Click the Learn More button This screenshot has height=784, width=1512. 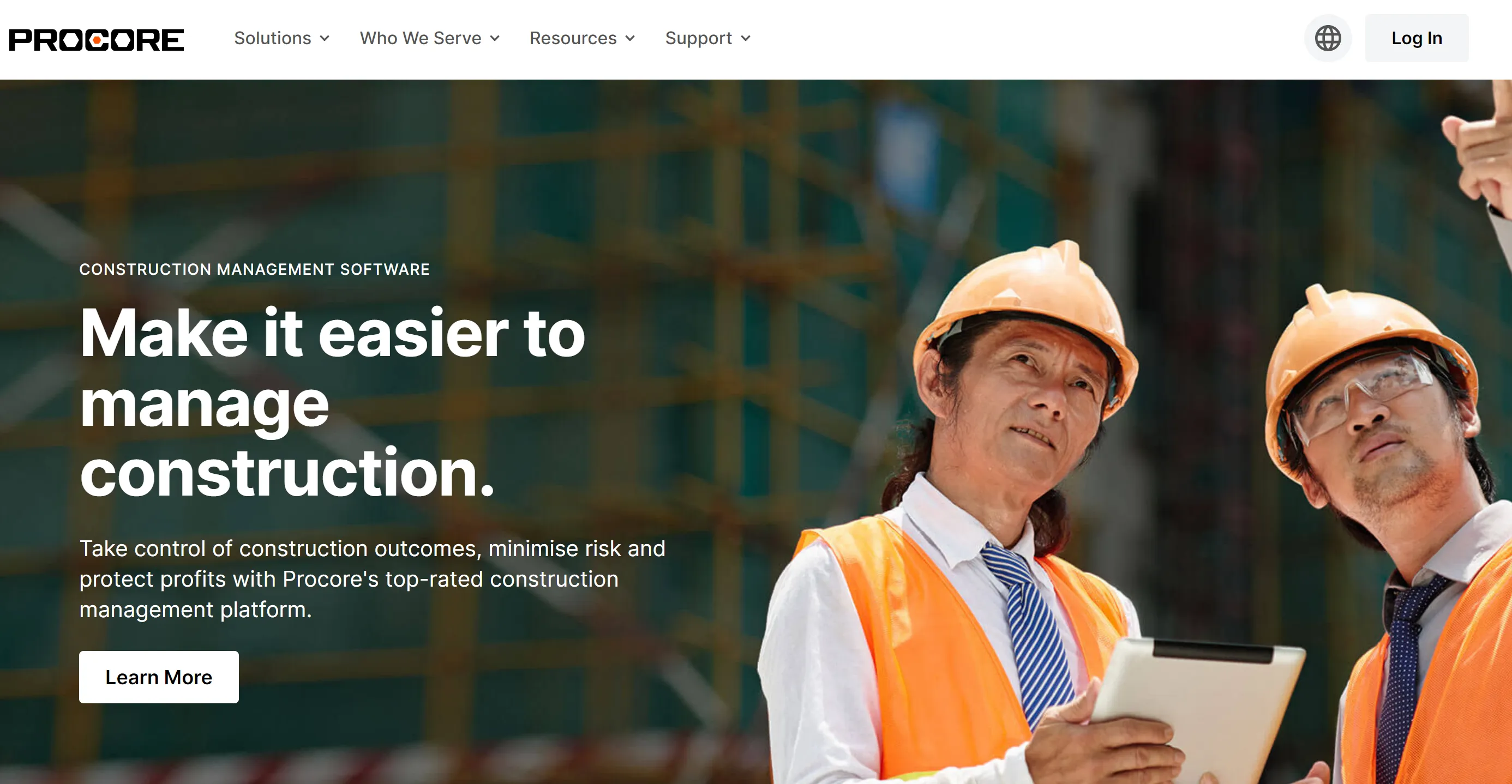(x=159, y=677)
